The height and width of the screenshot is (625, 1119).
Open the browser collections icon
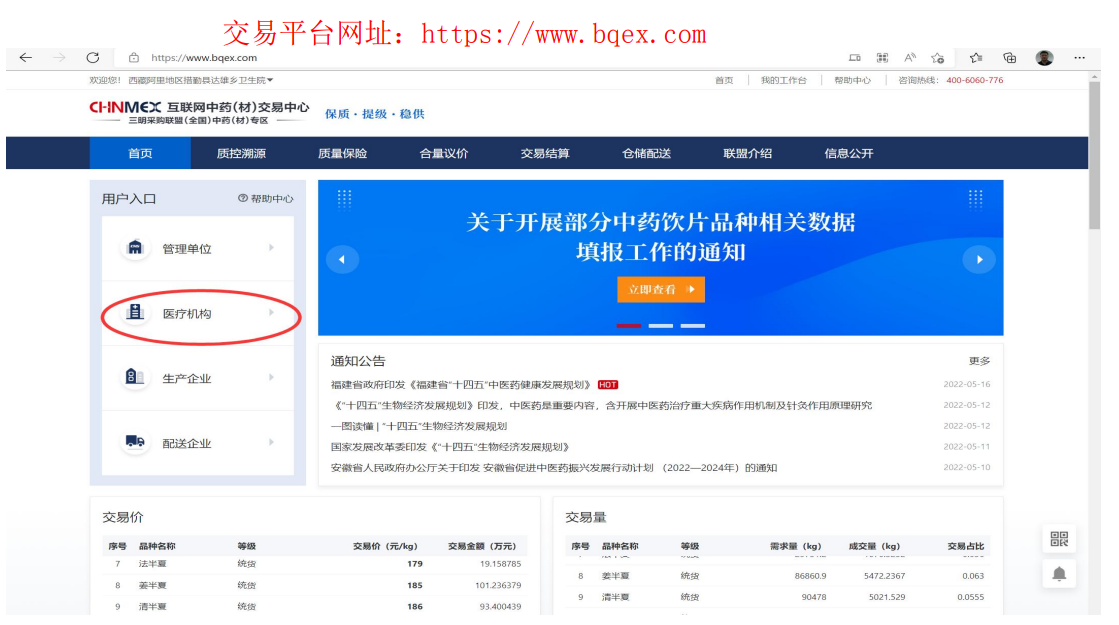point(1010,58)
